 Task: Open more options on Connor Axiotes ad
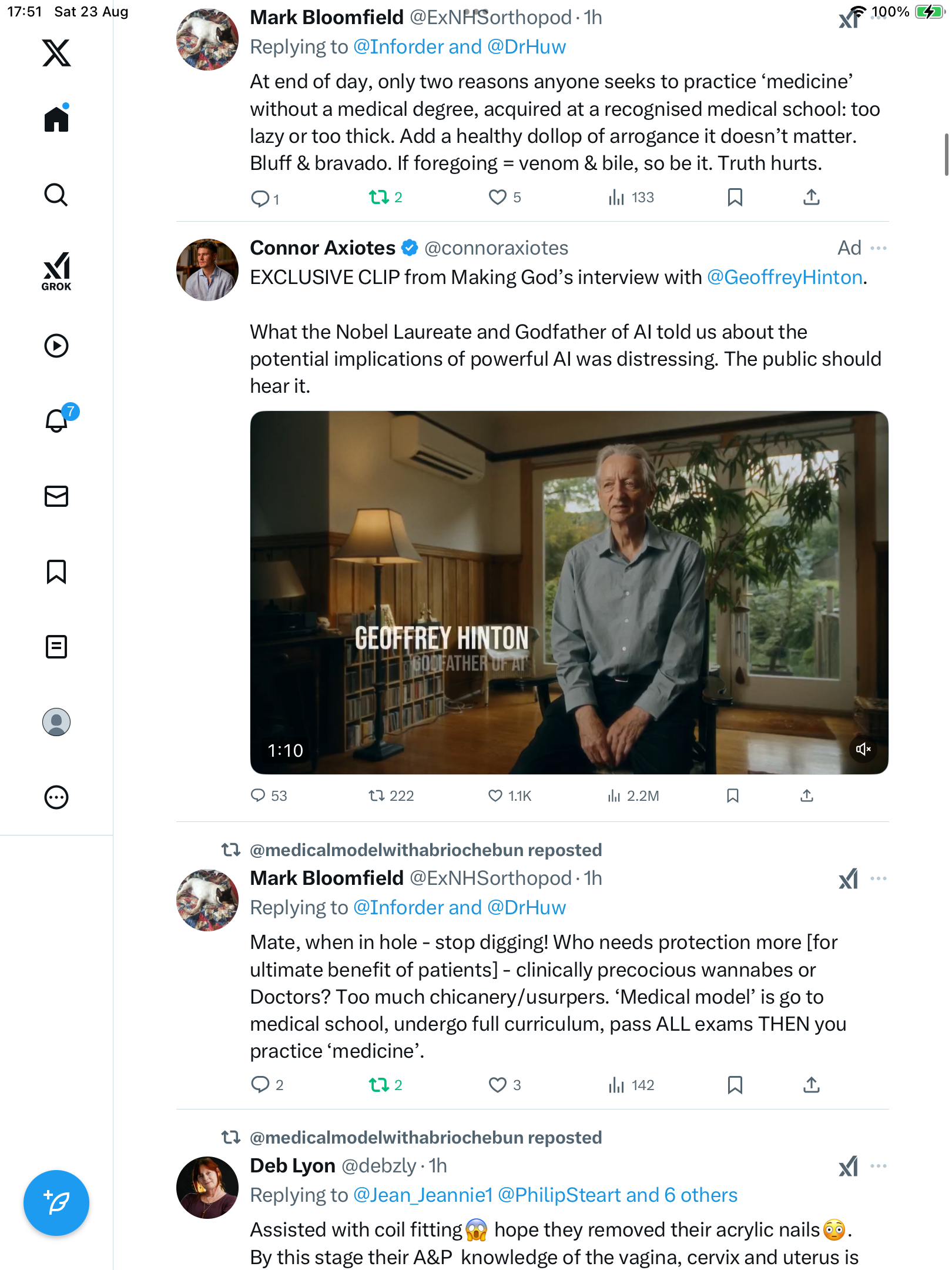pyautogui.click(x=879, y=248)
